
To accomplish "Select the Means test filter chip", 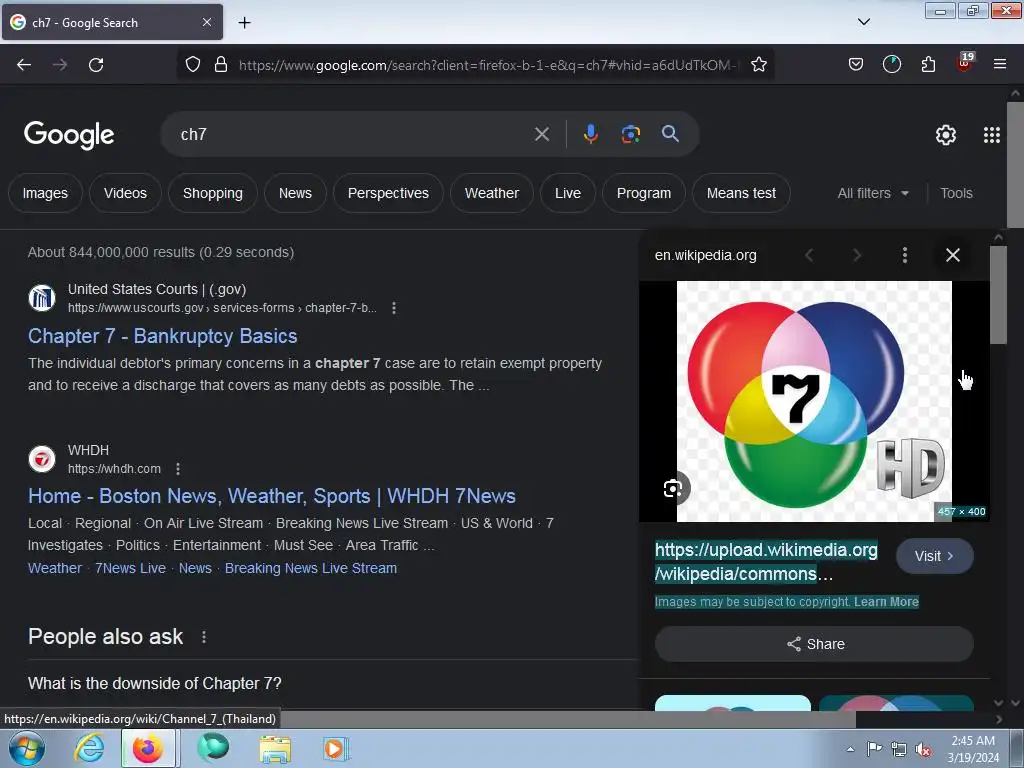I will tap(741, 193).
